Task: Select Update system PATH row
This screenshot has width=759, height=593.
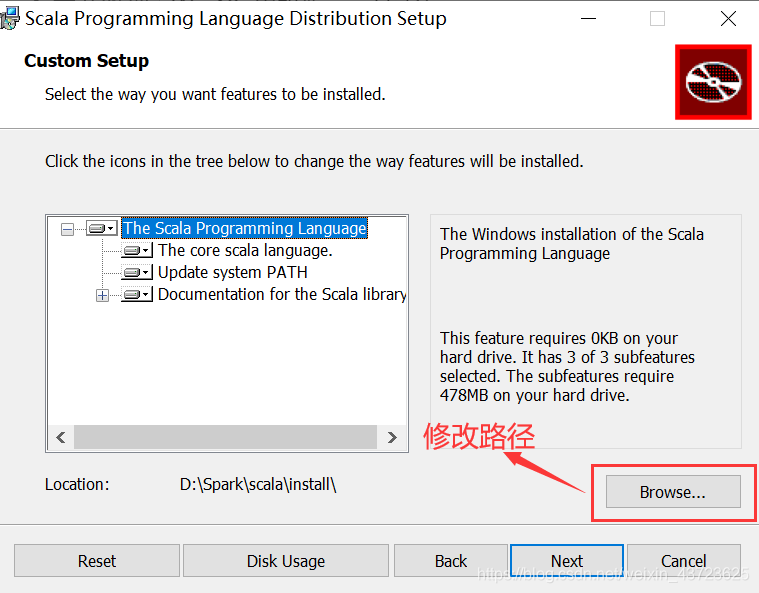Action: 233,273
